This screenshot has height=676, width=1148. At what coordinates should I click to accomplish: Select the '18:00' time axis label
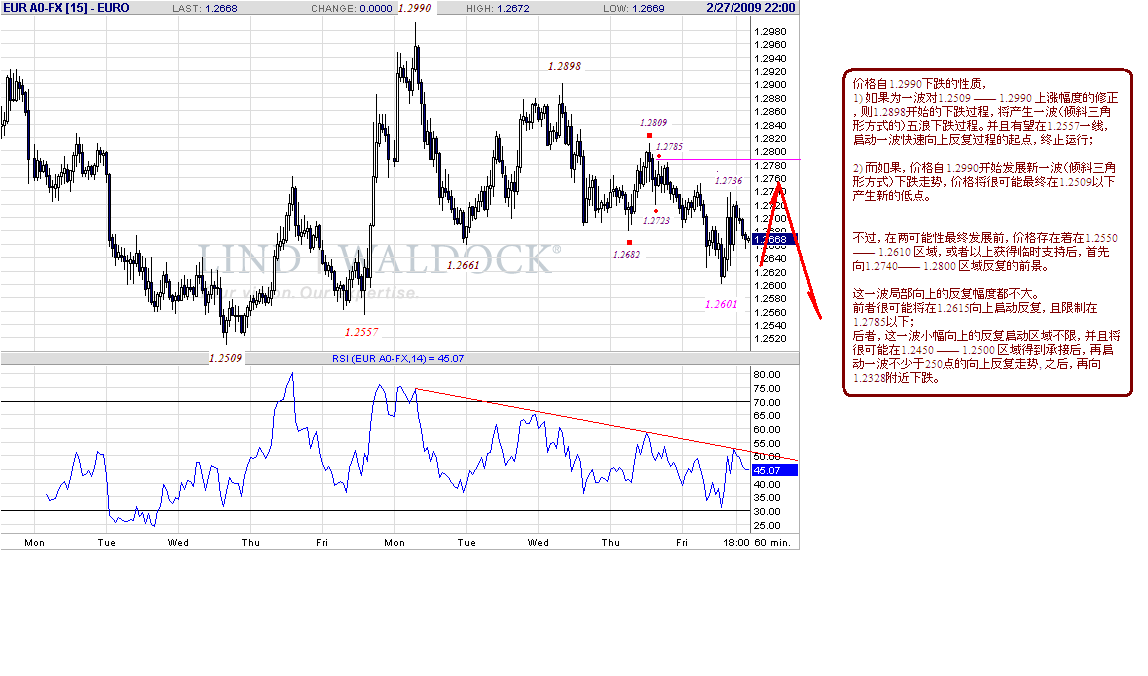pyautogui.click(x=736, y=543)
